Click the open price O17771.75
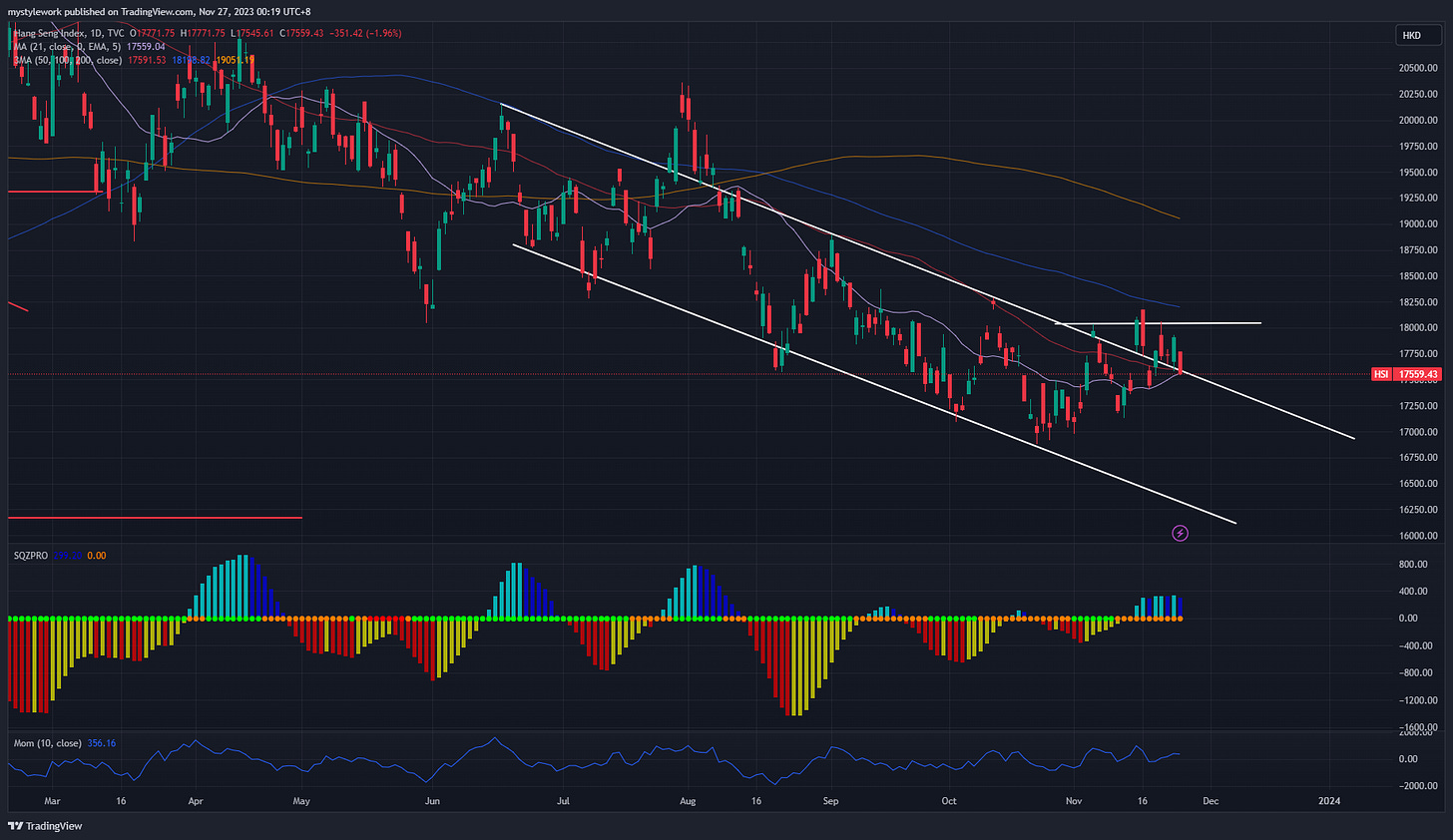Viewport: 1453px width, 840px height. [152, 33]
